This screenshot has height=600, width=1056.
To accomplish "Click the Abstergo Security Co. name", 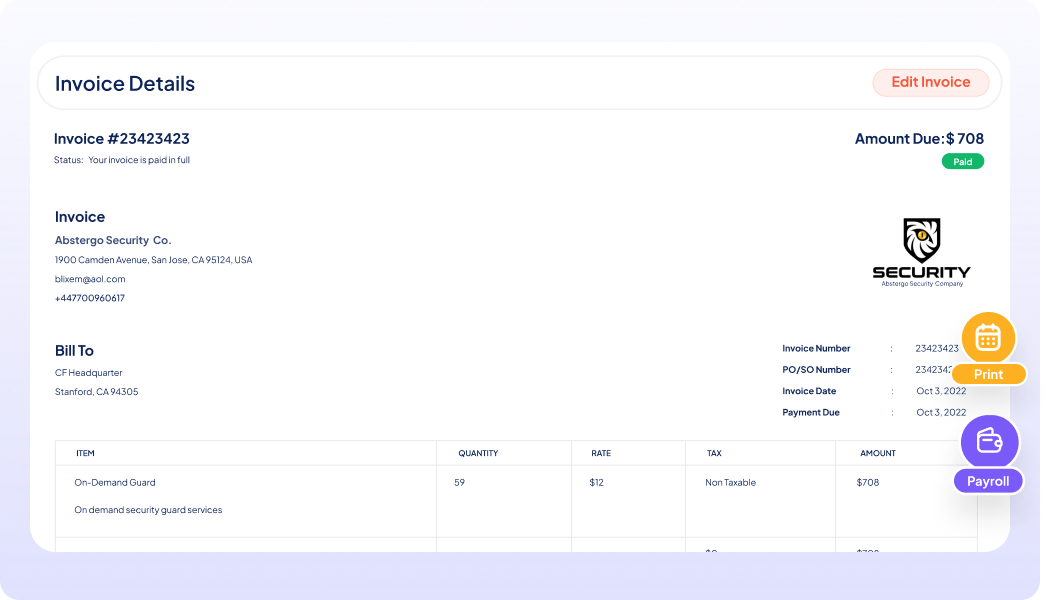I will [x=113, y=240].
